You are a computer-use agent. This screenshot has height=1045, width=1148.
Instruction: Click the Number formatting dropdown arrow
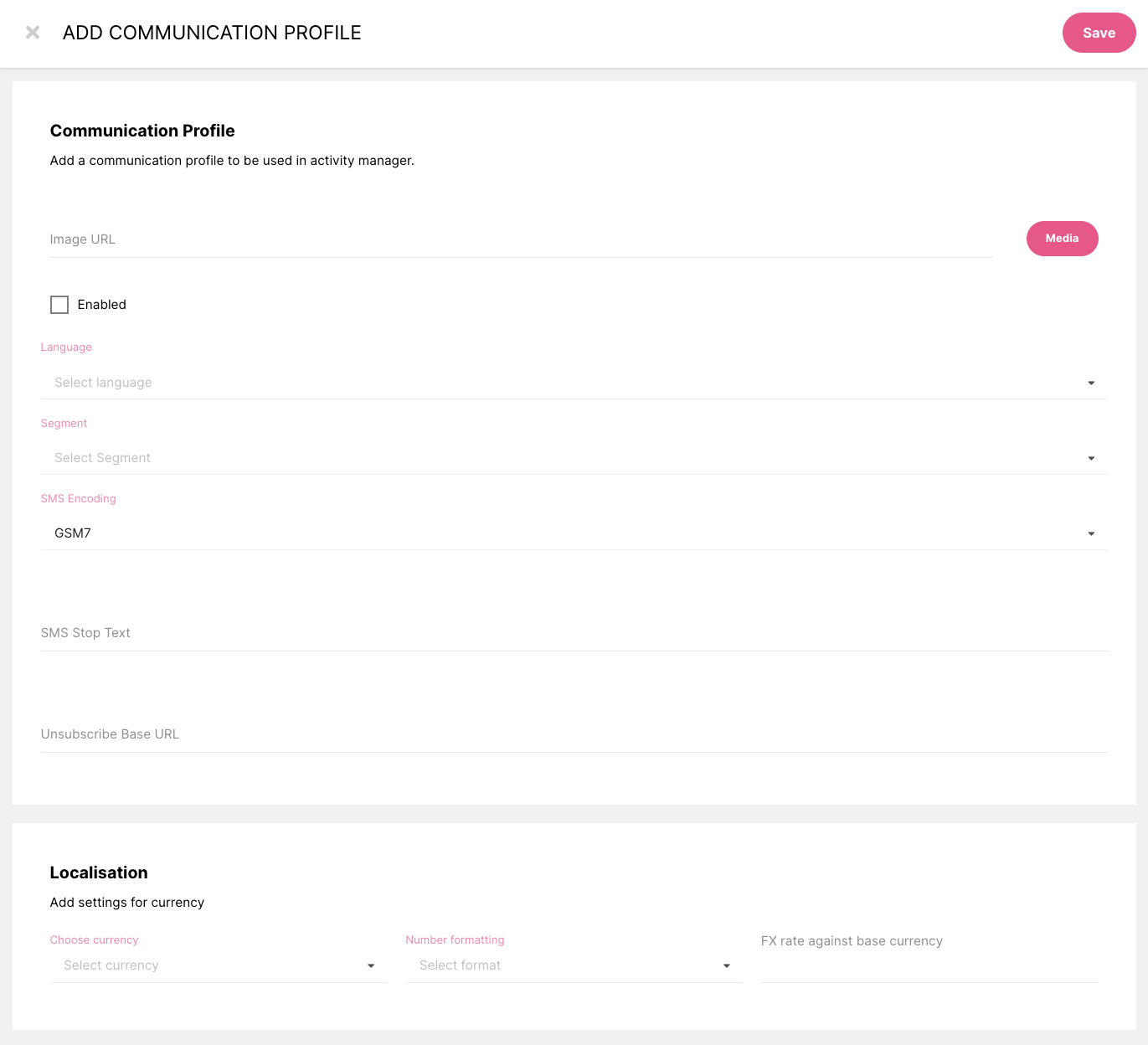[727, 966]
